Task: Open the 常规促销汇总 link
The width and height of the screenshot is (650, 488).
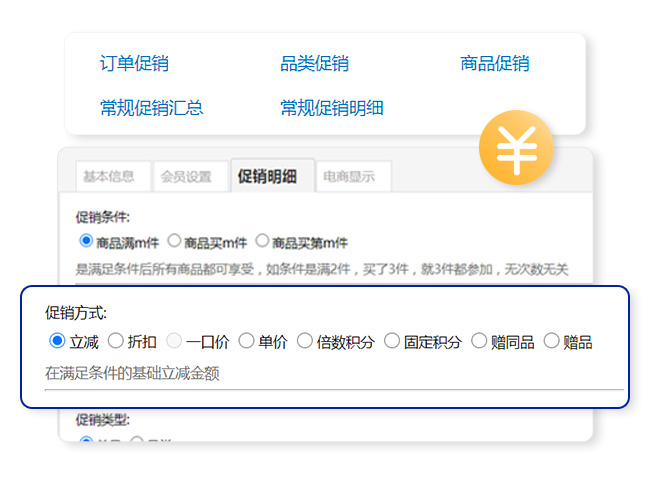Action: tap(151, 108)
